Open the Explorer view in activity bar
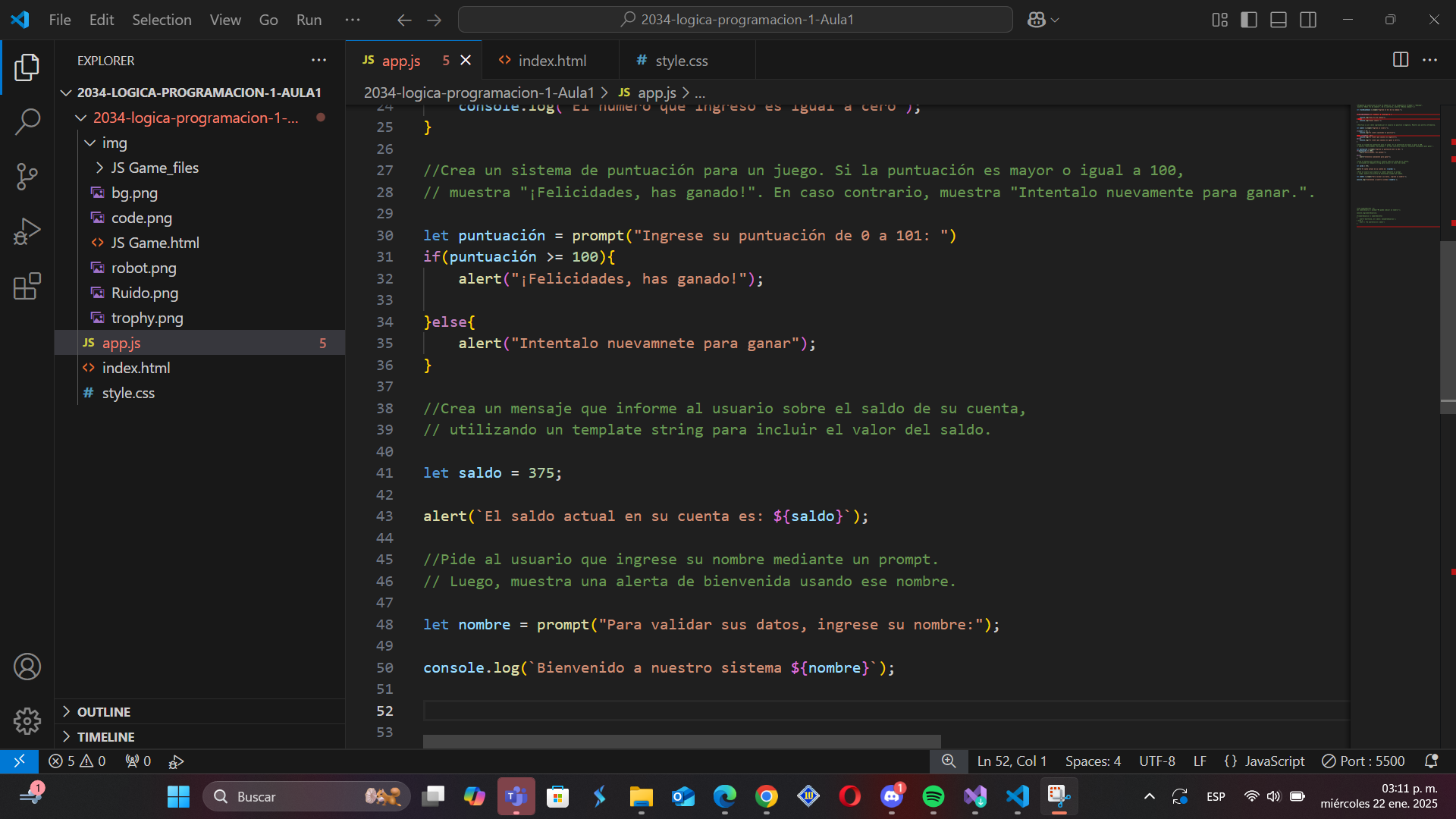This screenshot has width=1456, height=819. (27, 67)
